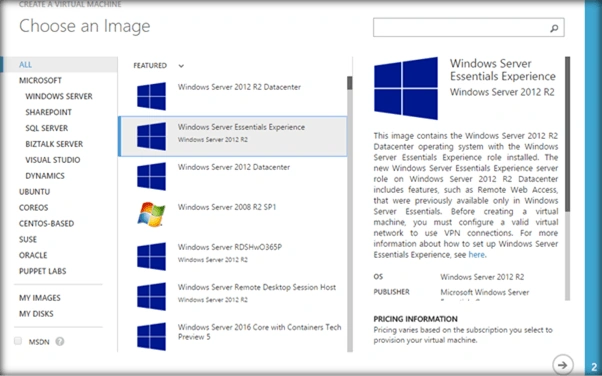Click the Windows Server Essentials Experience logo icon
The width and height of the screenshot is (602, 376).
pos(152,136)
